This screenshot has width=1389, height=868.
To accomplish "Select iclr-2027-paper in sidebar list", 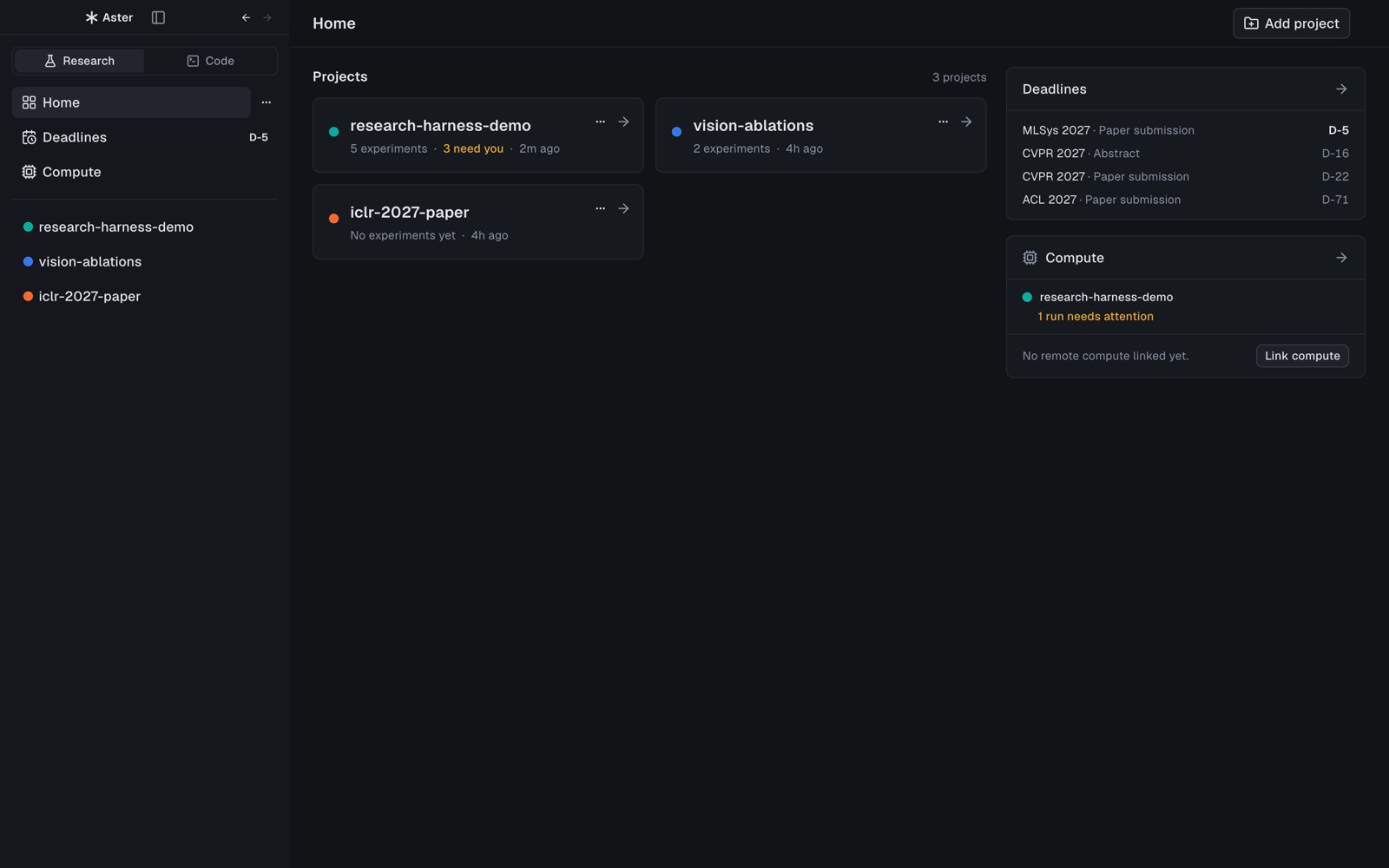I will (x=144, y=296).
